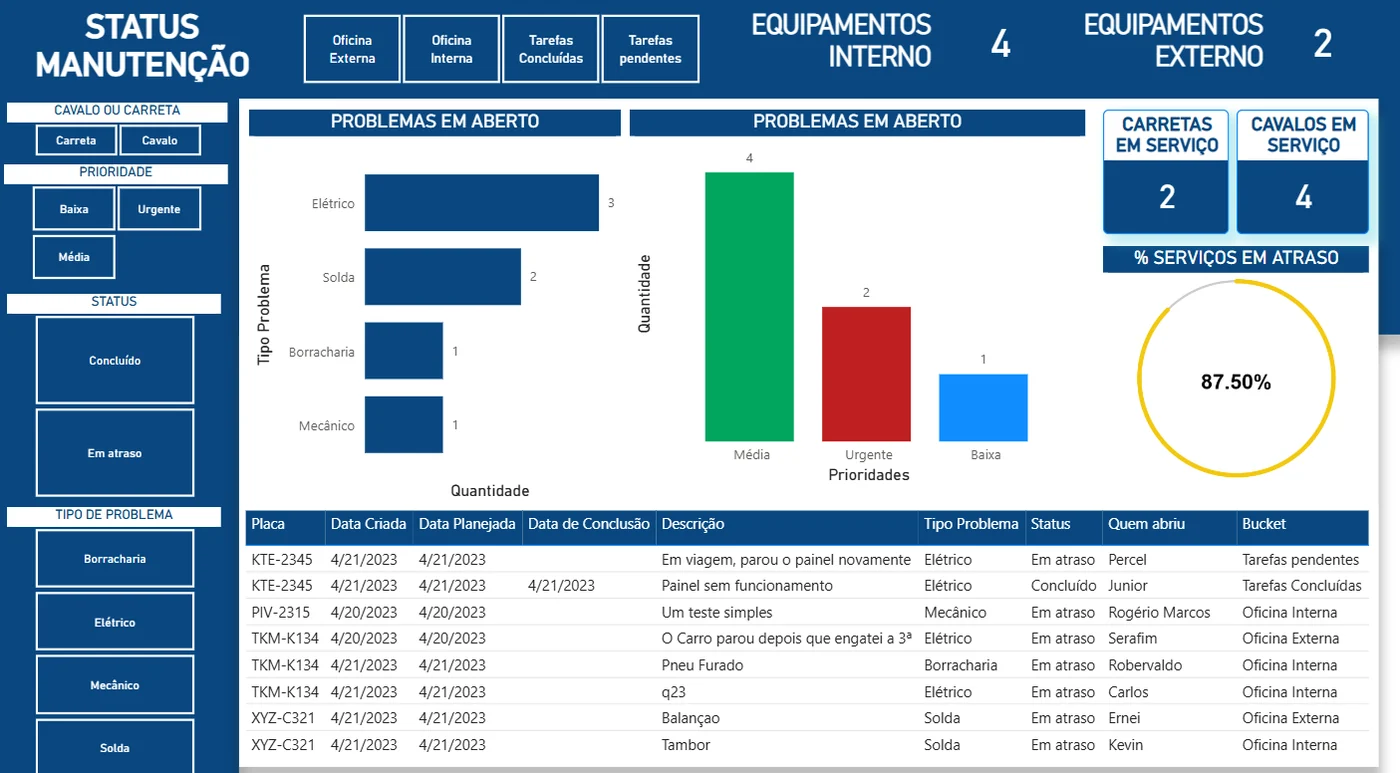Viewport: 1400px width, 773px height.
Task: Pick Elétrico in the Tipo de Problema slicer
Action: click(x=115, y=622)
